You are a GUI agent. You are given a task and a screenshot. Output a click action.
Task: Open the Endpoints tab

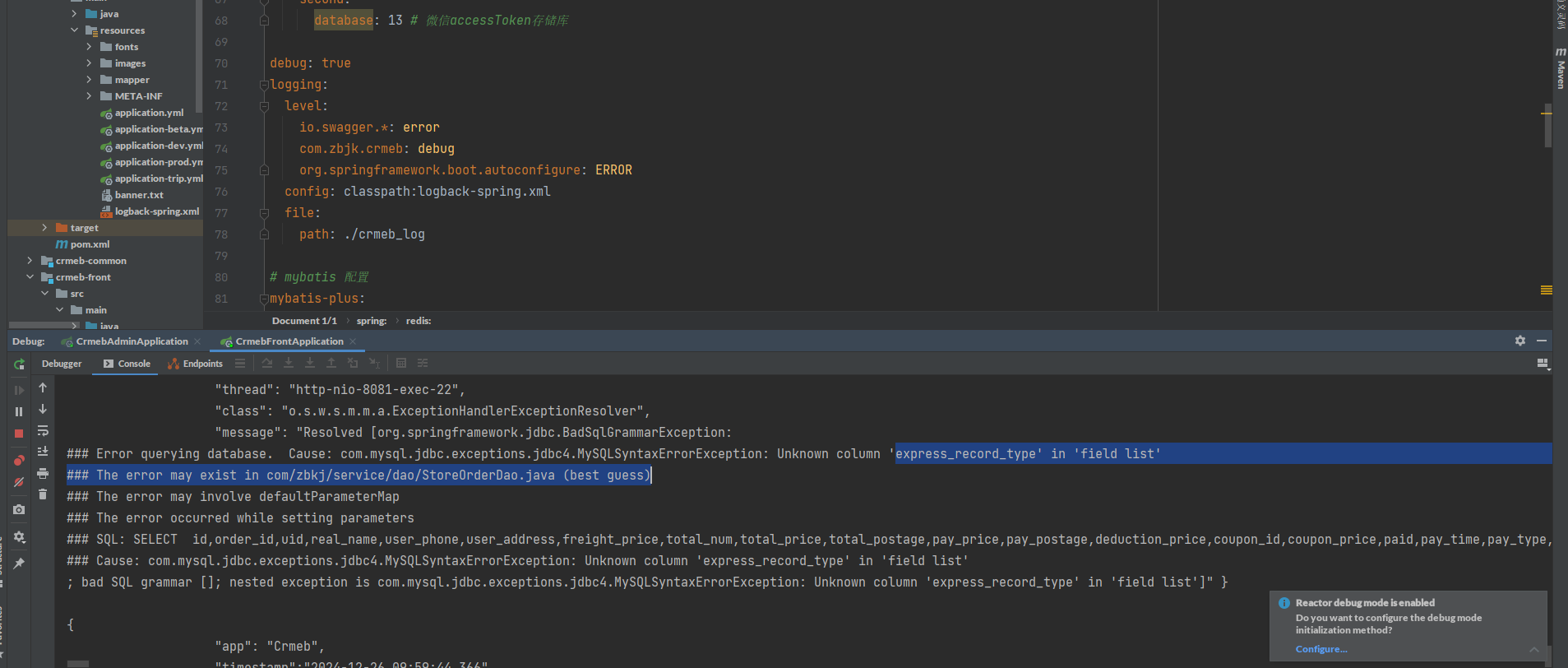pos(196,364)
